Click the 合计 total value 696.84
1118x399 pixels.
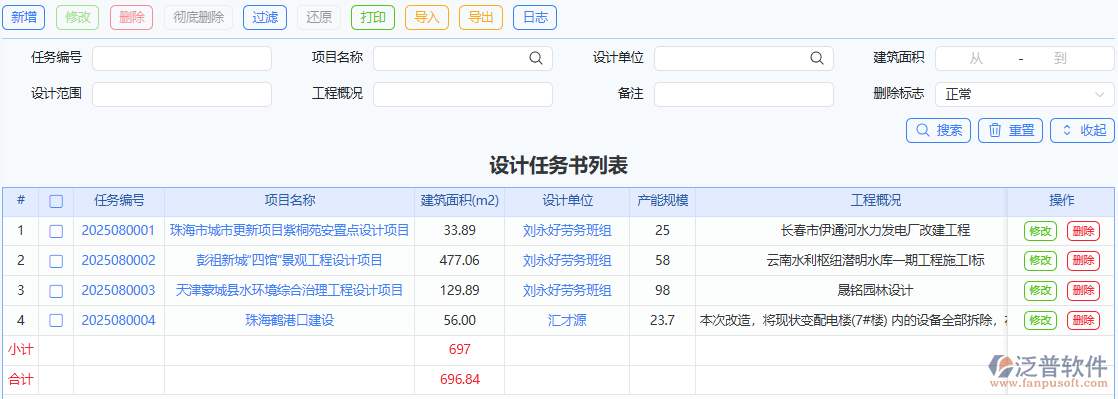(x=460, y=380)
